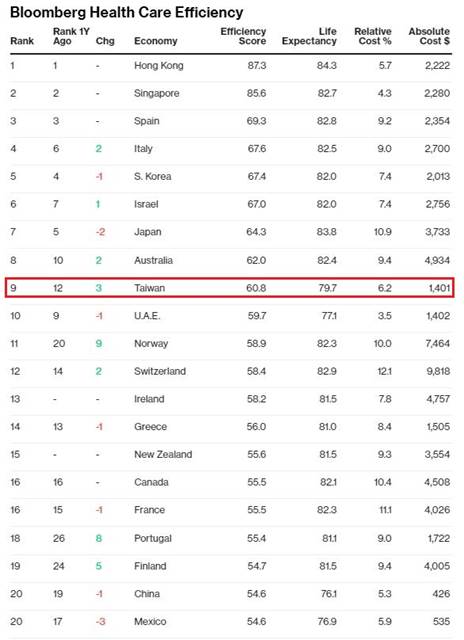
Task: Select Switzerland's absolute cost 9,818
Action: click(438, 371)
